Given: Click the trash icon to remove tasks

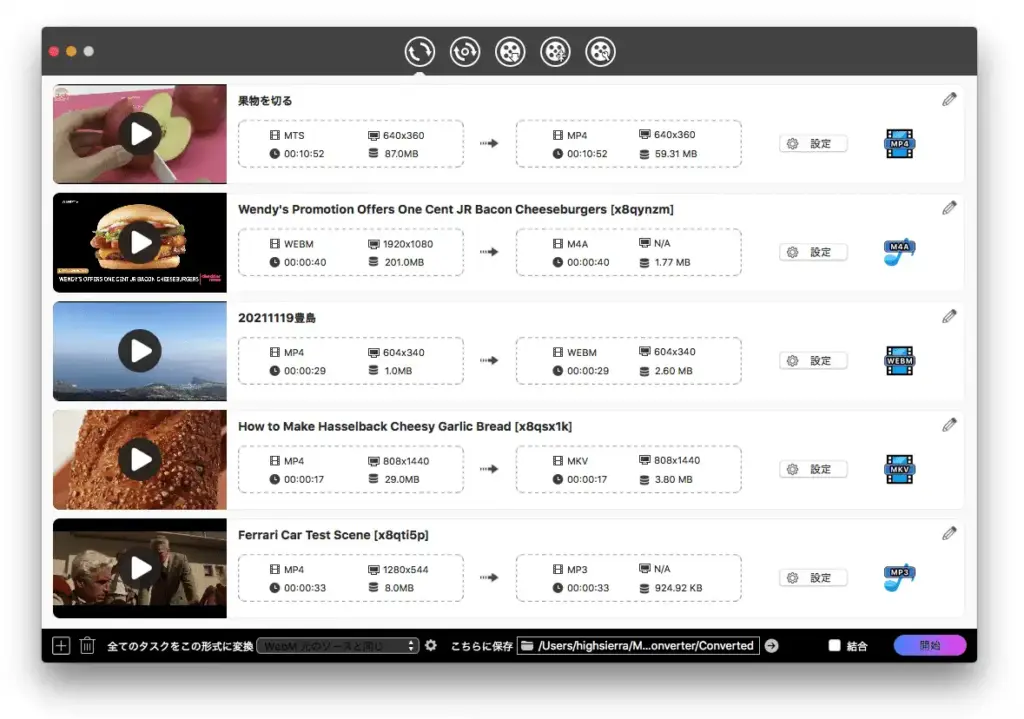Looking at the screenshot, I should [x=88, y=645].
